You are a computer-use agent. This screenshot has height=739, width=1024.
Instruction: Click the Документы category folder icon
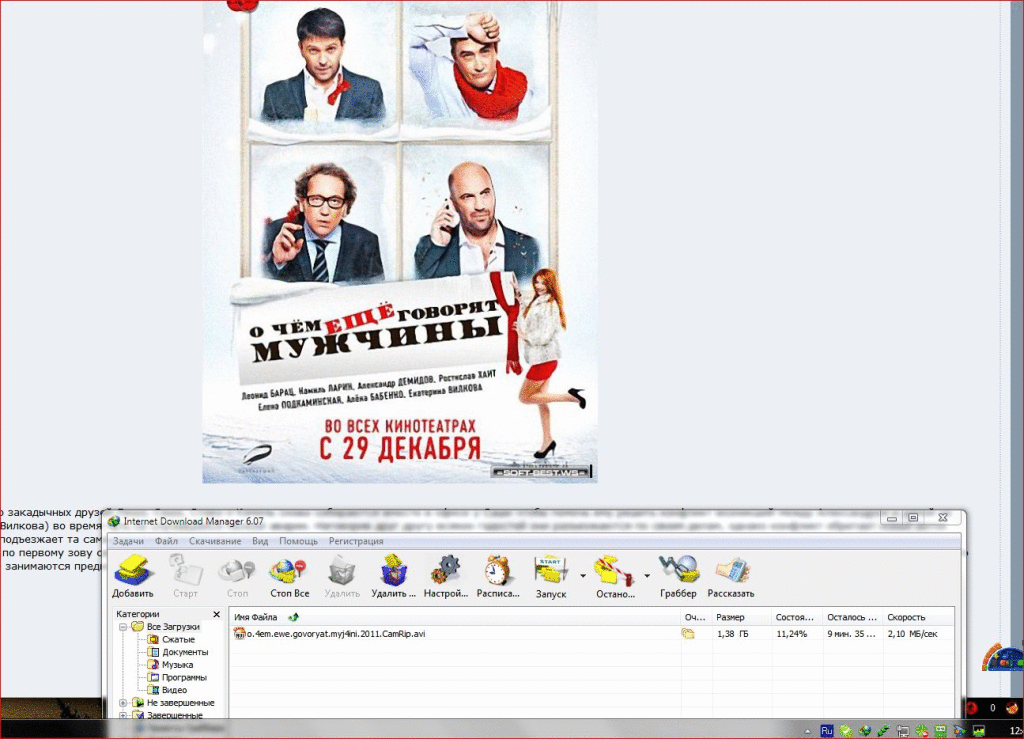153,652
